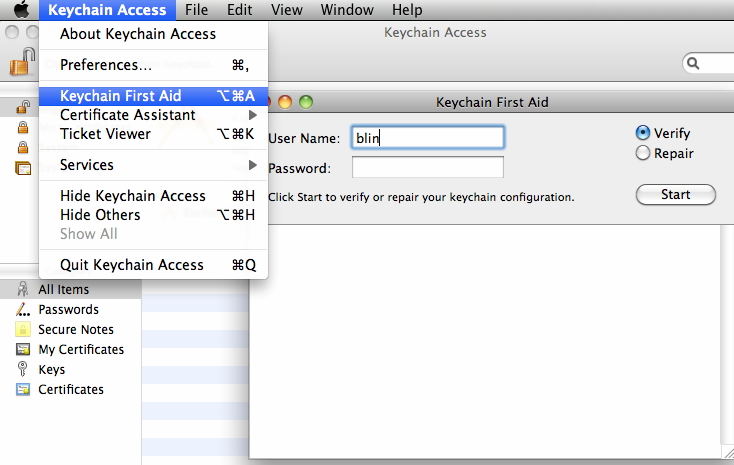Click the search field in the toolbar
The height and width of the screenshot is (465, 734).
[x=712, y=64]
